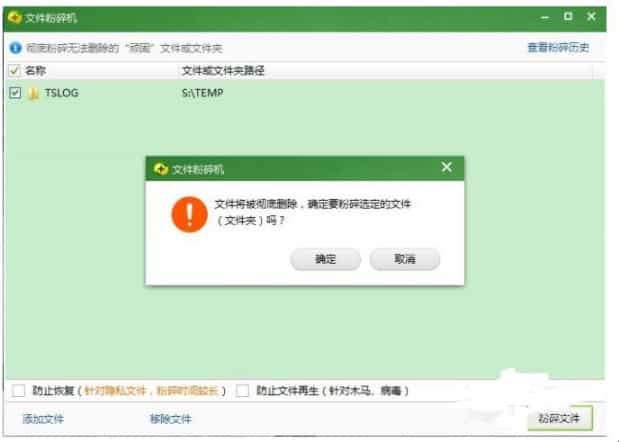The width and height of the screenshot is (620, 442).
Task: Cancel shredding with the 取消 button
Action: click(404, 259)
